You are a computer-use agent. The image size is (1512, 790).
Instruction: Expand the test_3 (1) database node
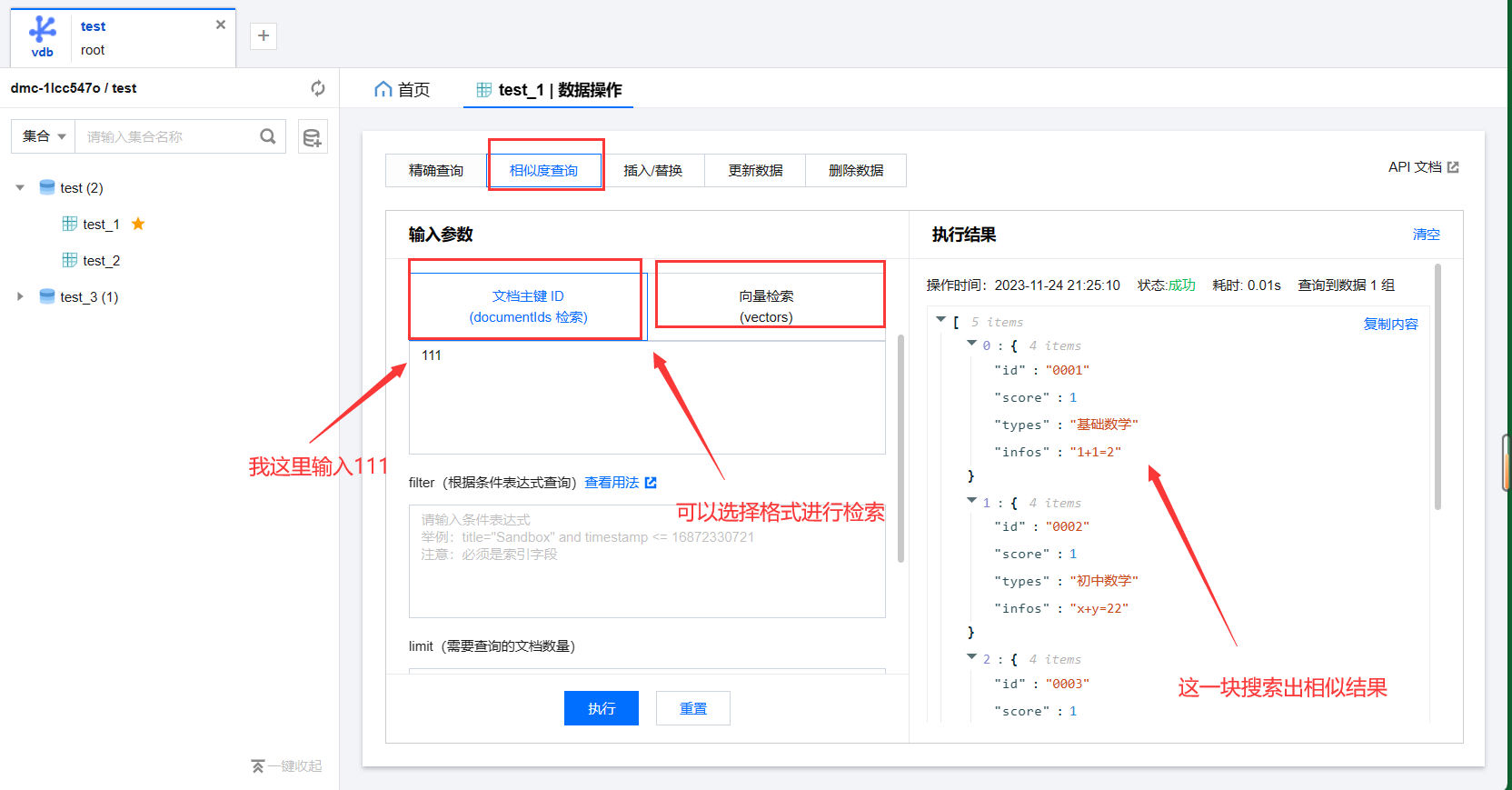tap(20, 296)
